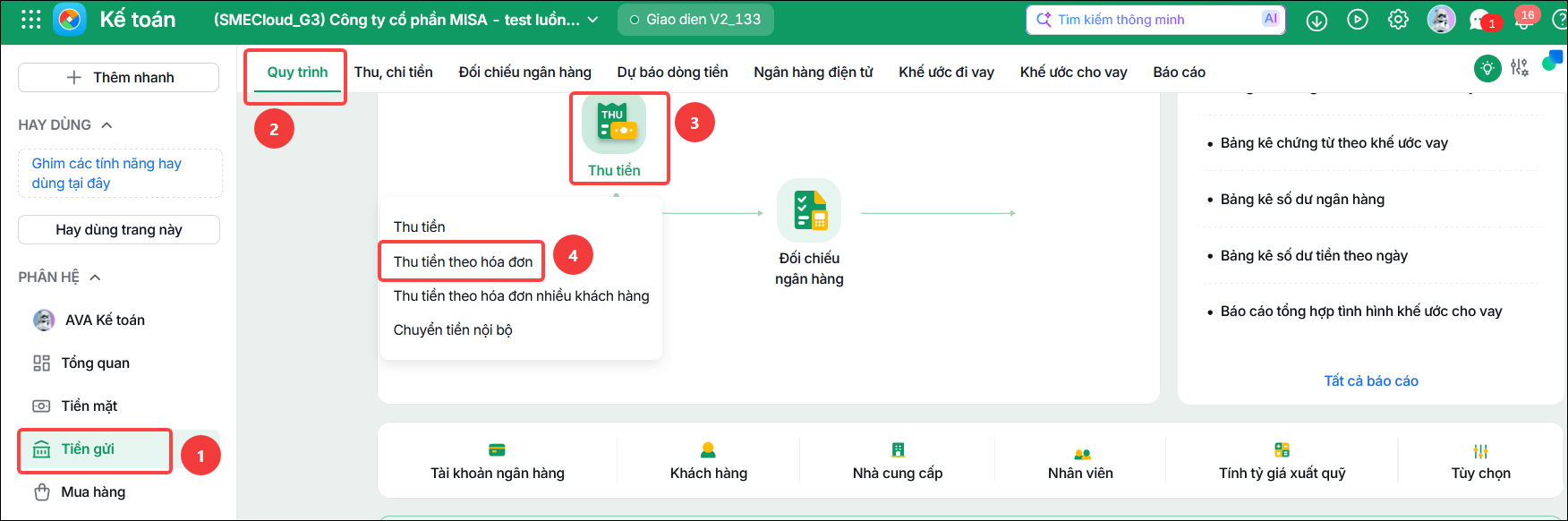This screenshot has width=1568, height=521.
Task: Open the display options sliders icon
Action: [x=1520, y=67]
